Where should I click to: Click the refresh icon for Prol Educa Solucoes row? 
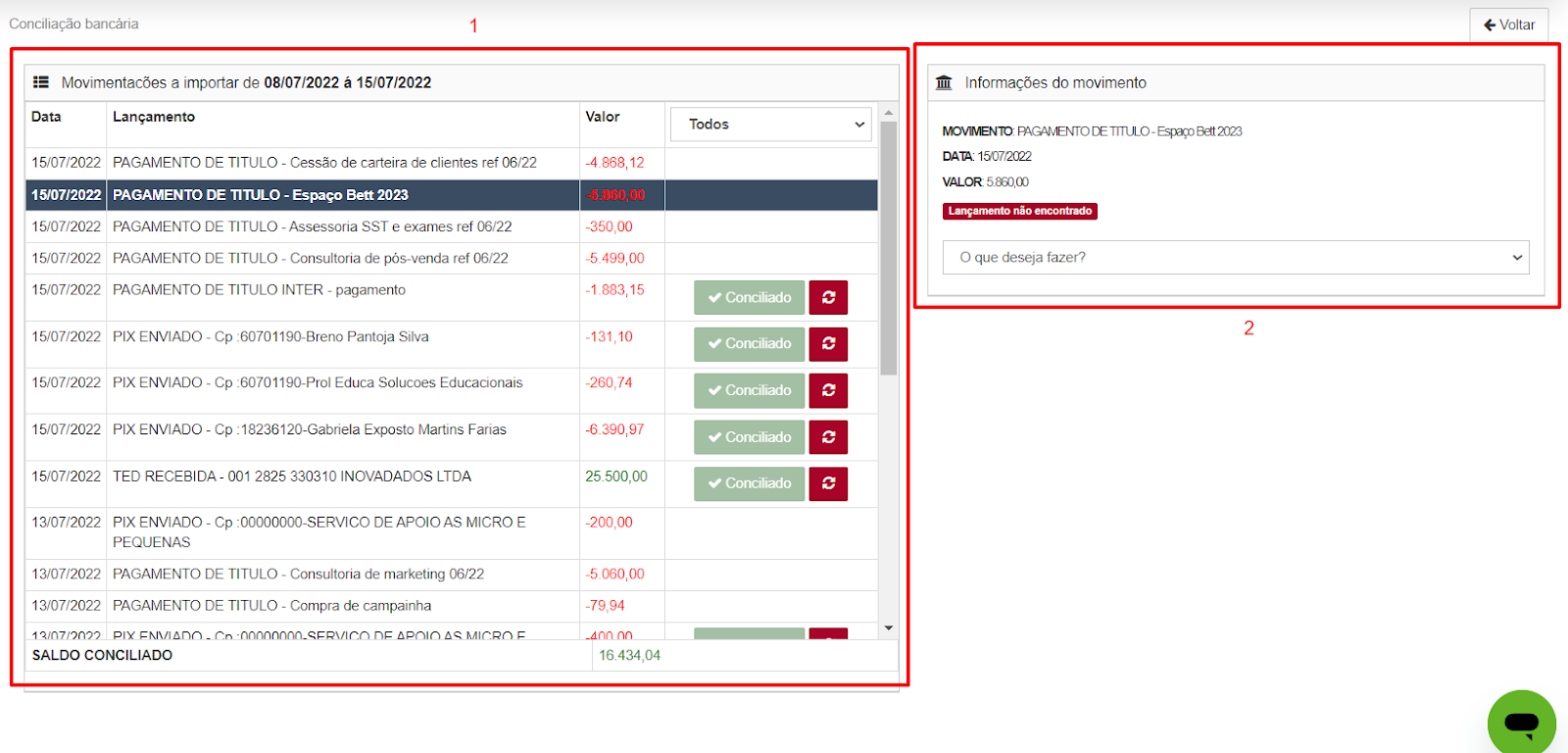tap(828, 390)
